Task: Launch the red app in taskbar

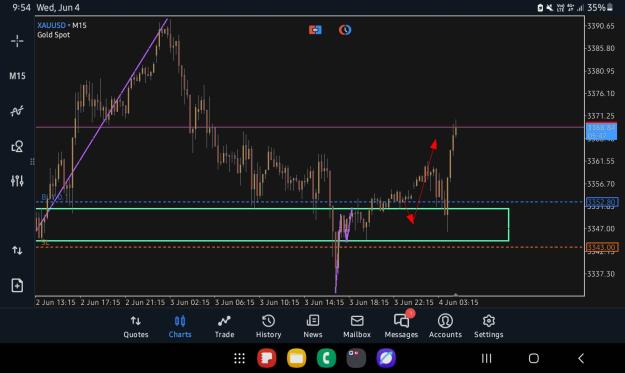Action: [x=267, y=358]
